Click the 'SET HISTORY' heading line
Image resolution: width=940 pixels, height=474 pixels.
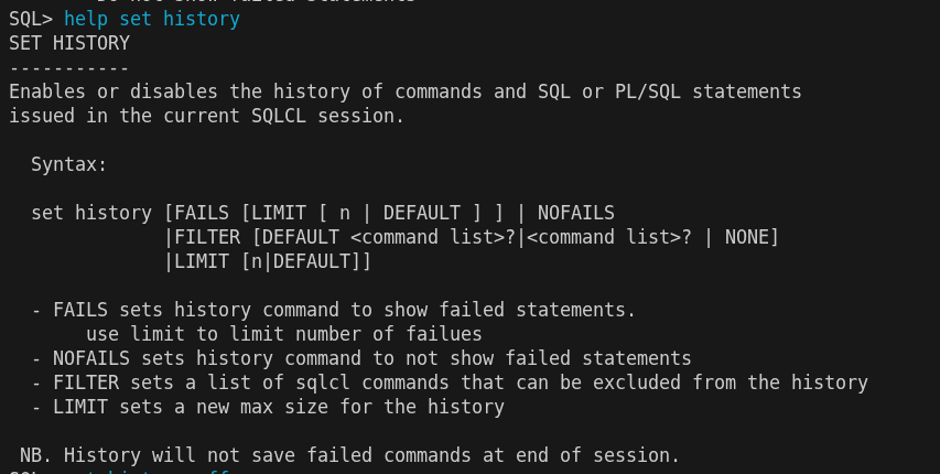tap(70, 43)
